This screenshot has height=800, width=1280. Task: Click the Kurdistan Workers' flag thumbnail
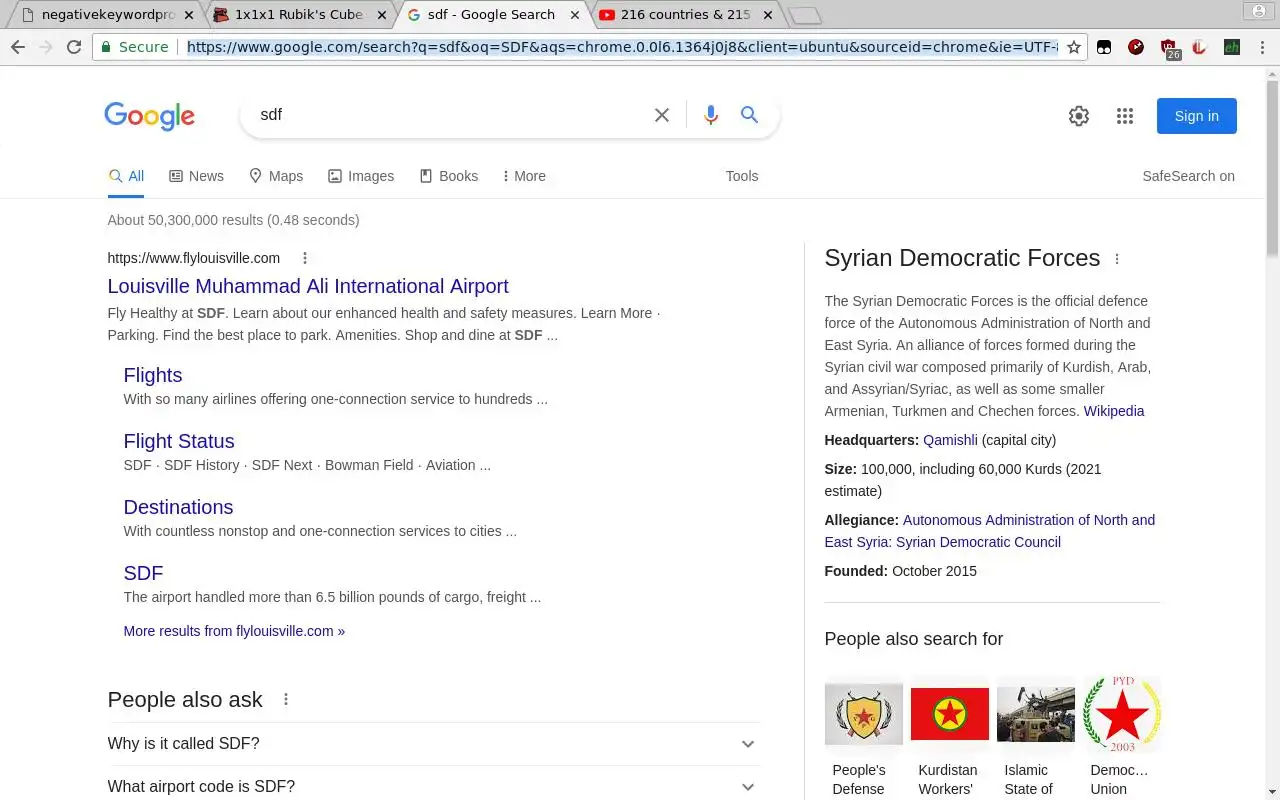click(x=950, y=714)
